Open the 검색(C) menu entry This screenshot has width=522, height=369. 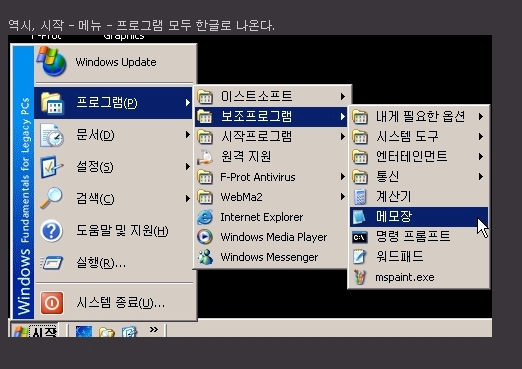click(114, 199)
